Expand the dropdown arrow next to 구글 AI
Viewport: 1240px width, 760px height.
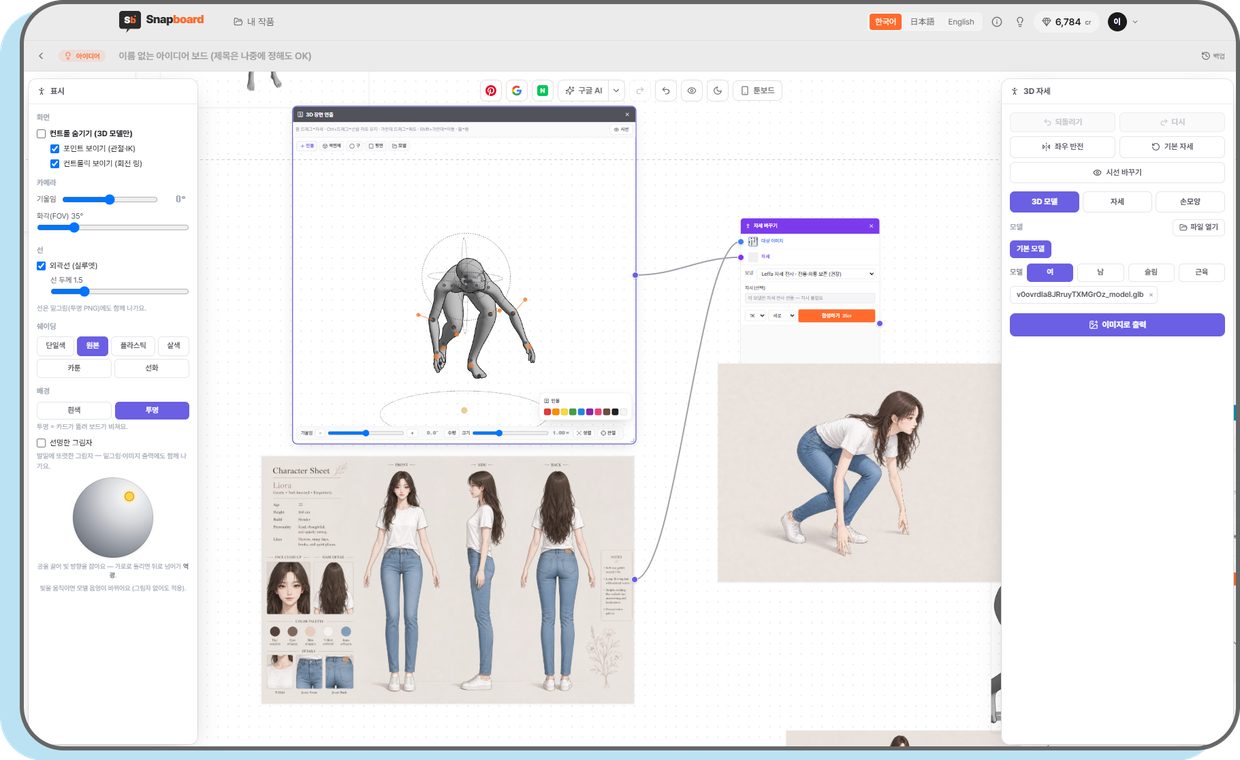[616, 90]
